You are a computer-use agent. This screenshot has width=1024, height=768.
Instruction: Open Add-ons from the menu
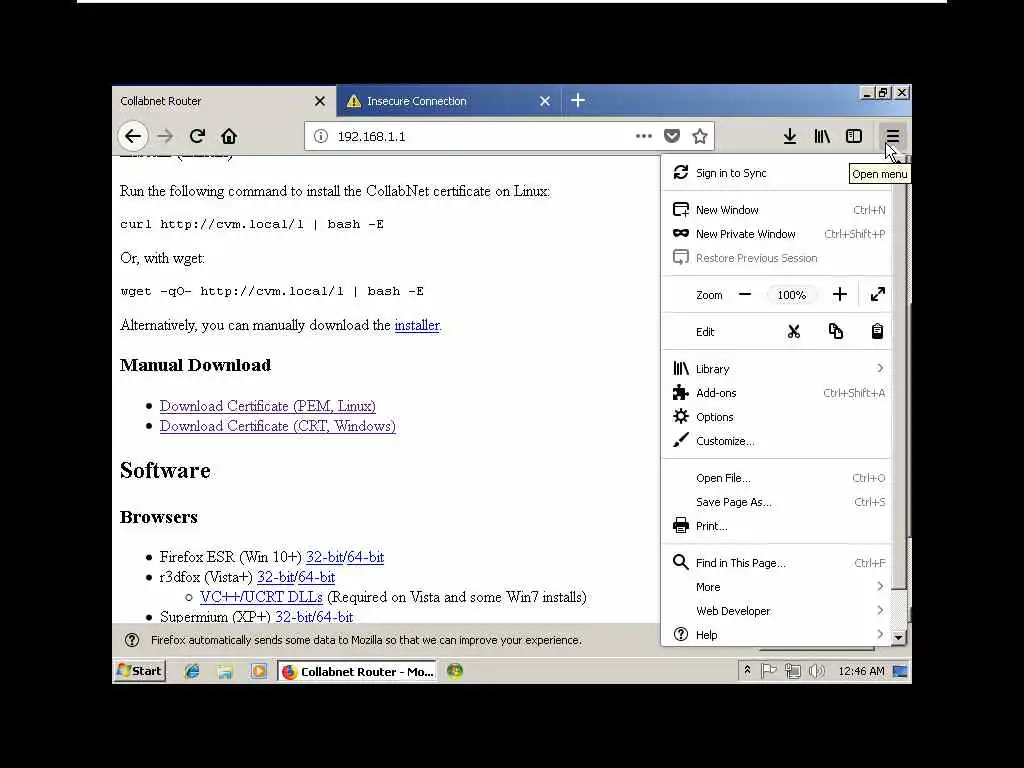[777, 393]
